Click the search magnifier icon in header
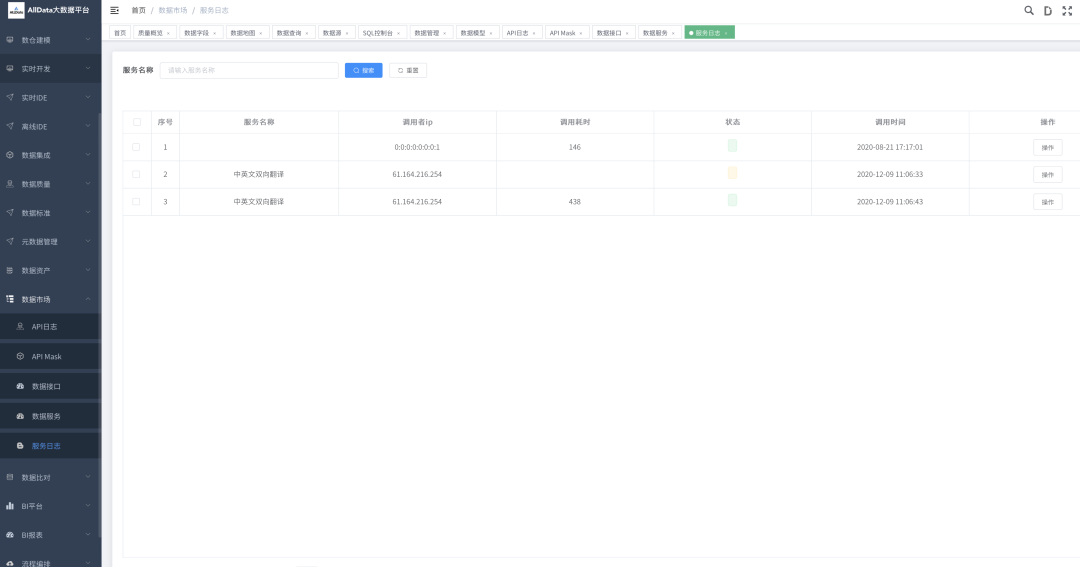 pos(1029,10)
